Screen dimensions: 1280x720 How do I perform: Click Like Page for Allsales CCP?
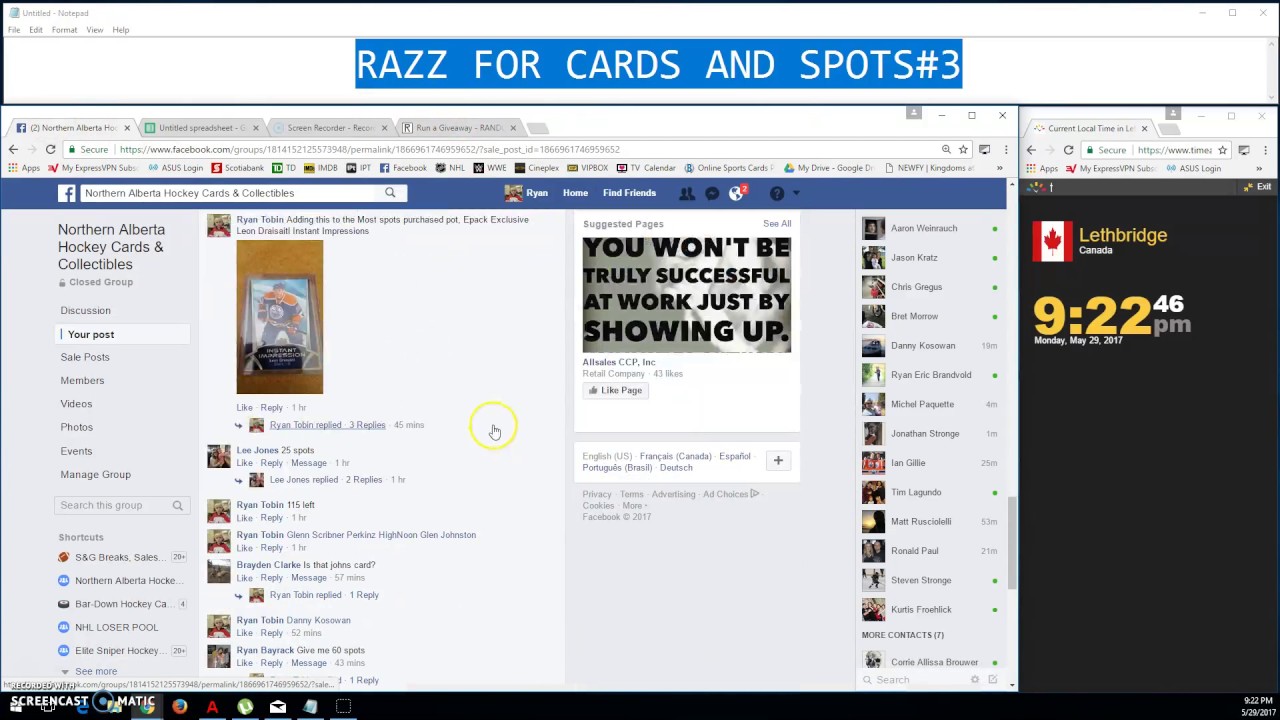[615, 390]
